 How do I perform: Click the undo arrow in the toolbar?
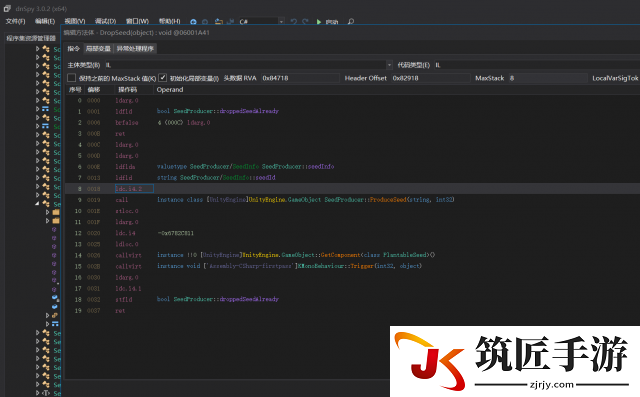[293, 22]
